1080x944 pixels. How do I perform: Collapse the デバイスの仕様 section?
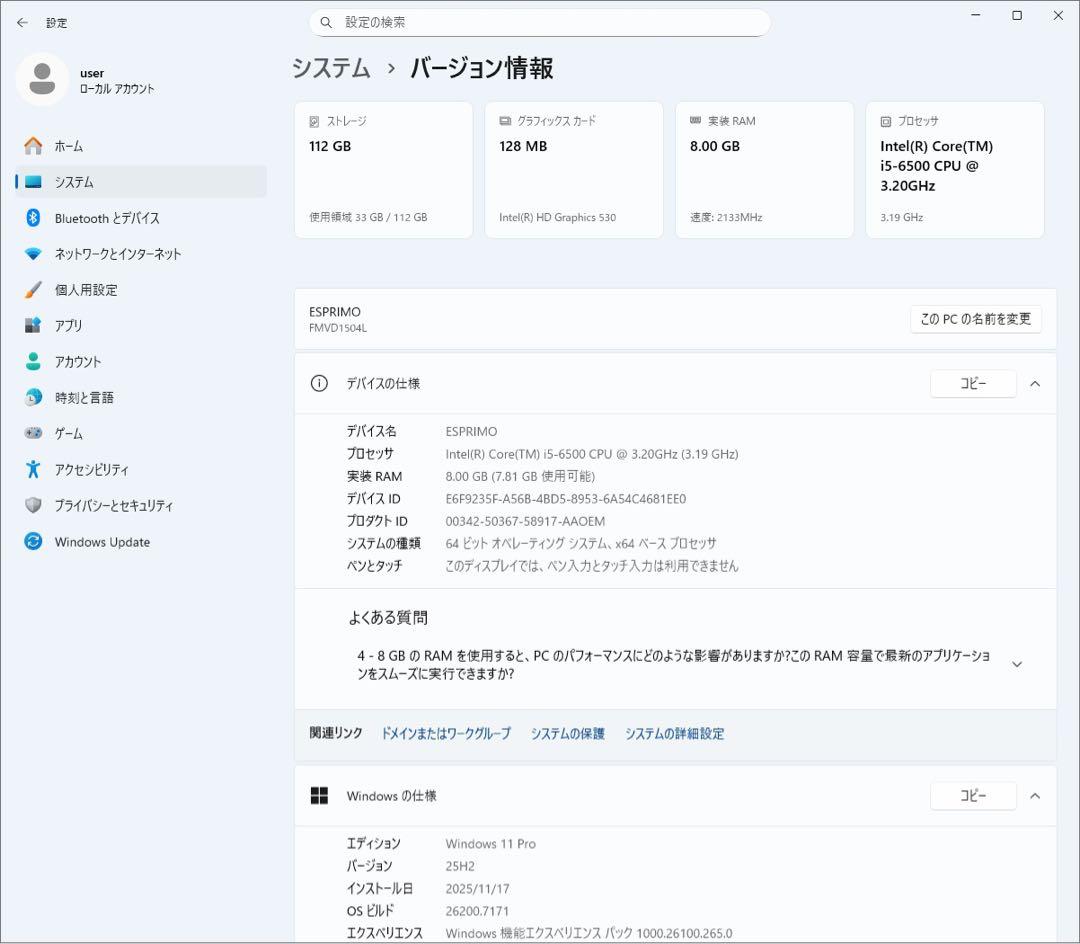1035,383
